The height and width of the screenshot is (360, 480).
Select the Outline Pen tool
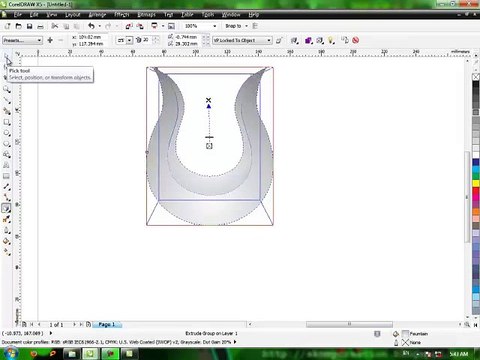click(6, 230)
